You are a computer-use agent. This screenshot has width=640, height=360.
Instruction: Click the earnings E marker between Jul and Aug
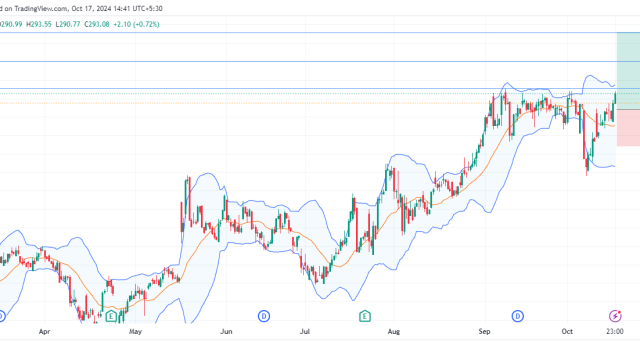click(x=365, y=316)
